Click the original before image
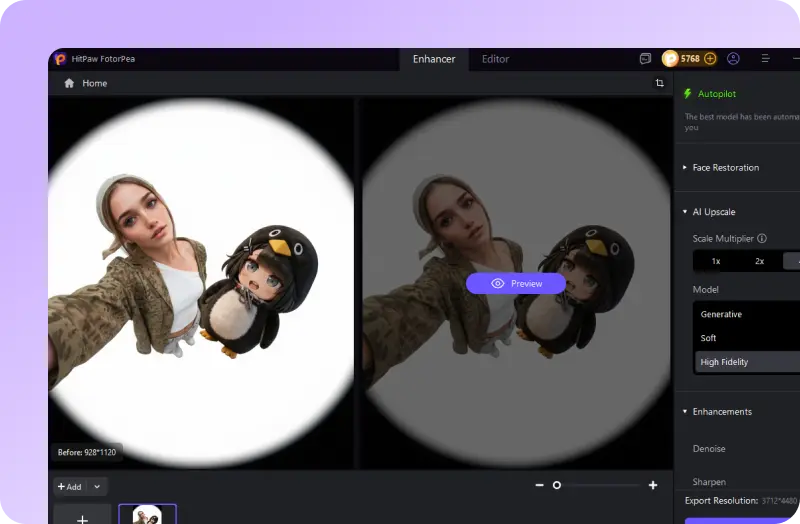Image resolution: width=800 pixels, height=524 pixels. (201, 282)
